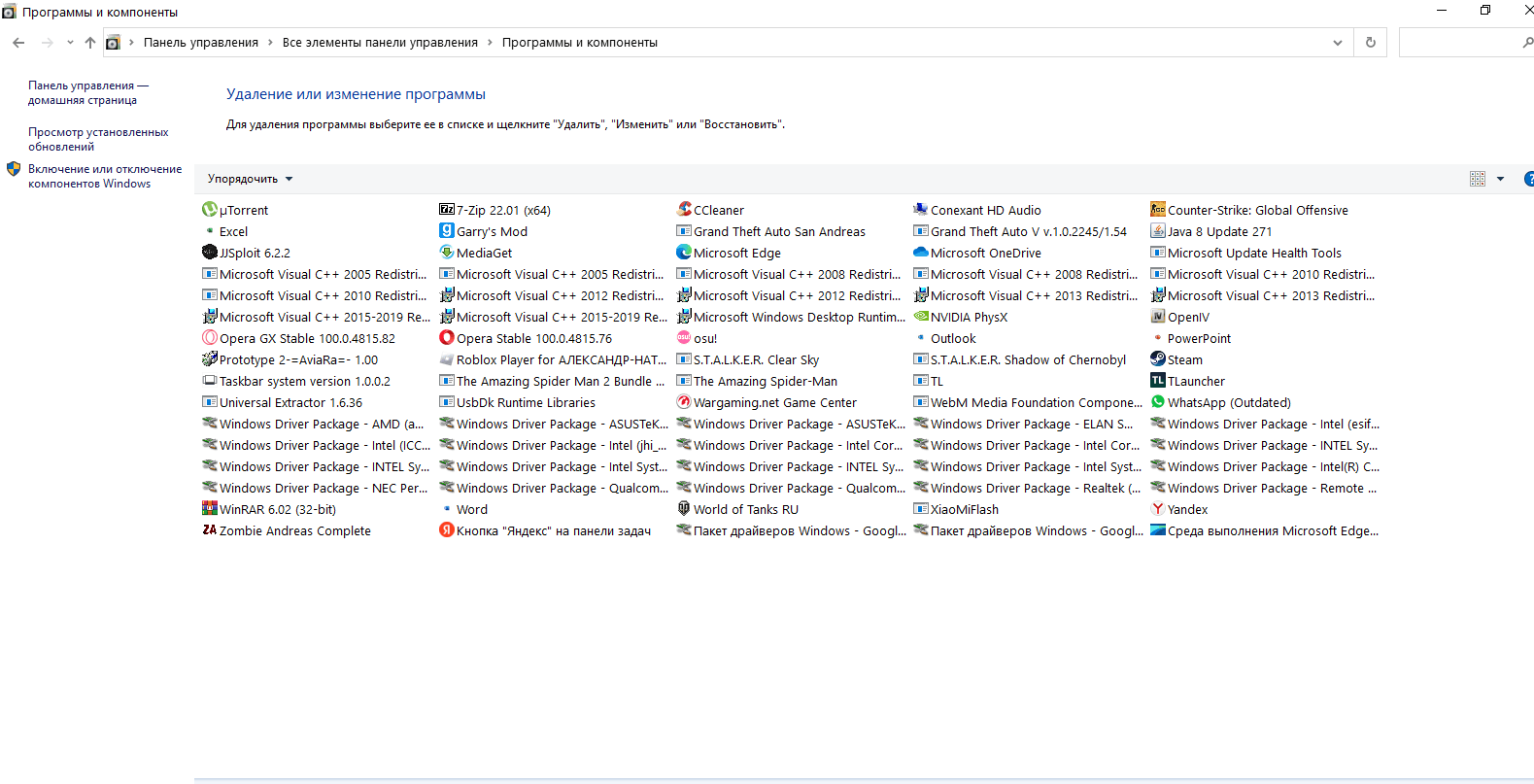Select XiaoMiFlash program entry
The width and height of the screenshot is (1534, 784).
[x=956, y=509]
